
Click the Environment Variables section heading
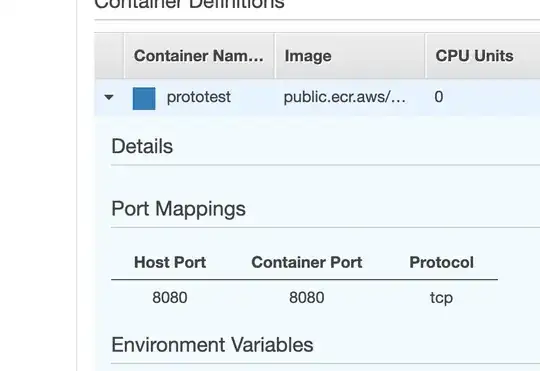[x=212, y=345]
